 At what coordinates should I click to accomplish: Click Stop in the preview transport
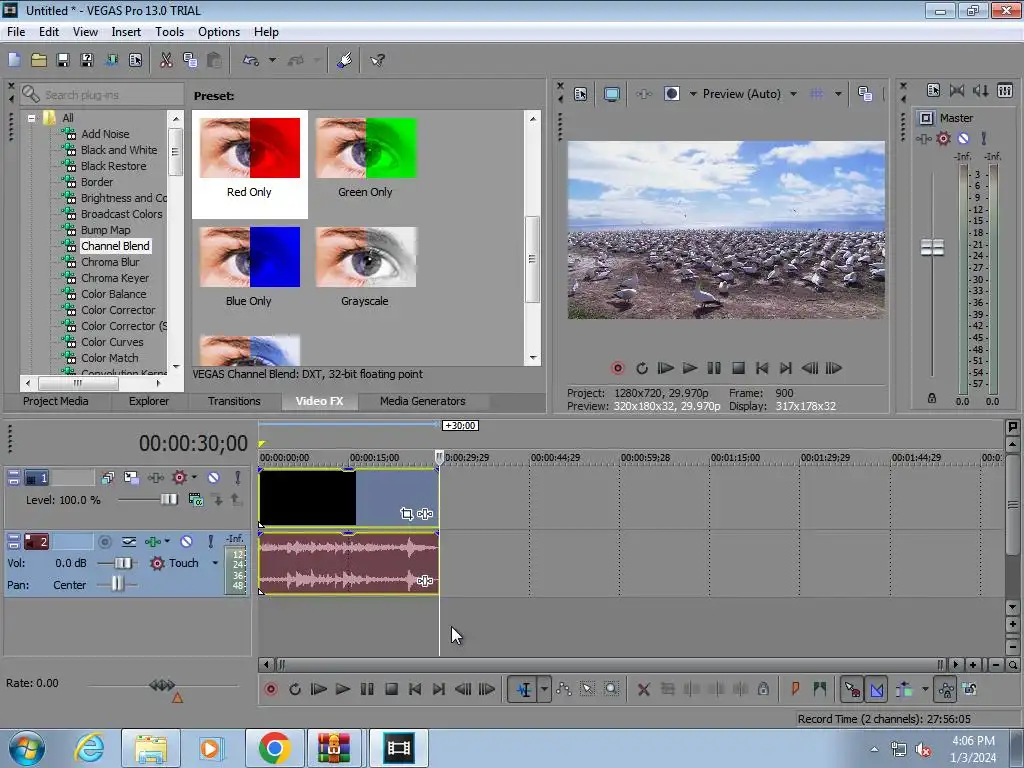coord(738,368)
